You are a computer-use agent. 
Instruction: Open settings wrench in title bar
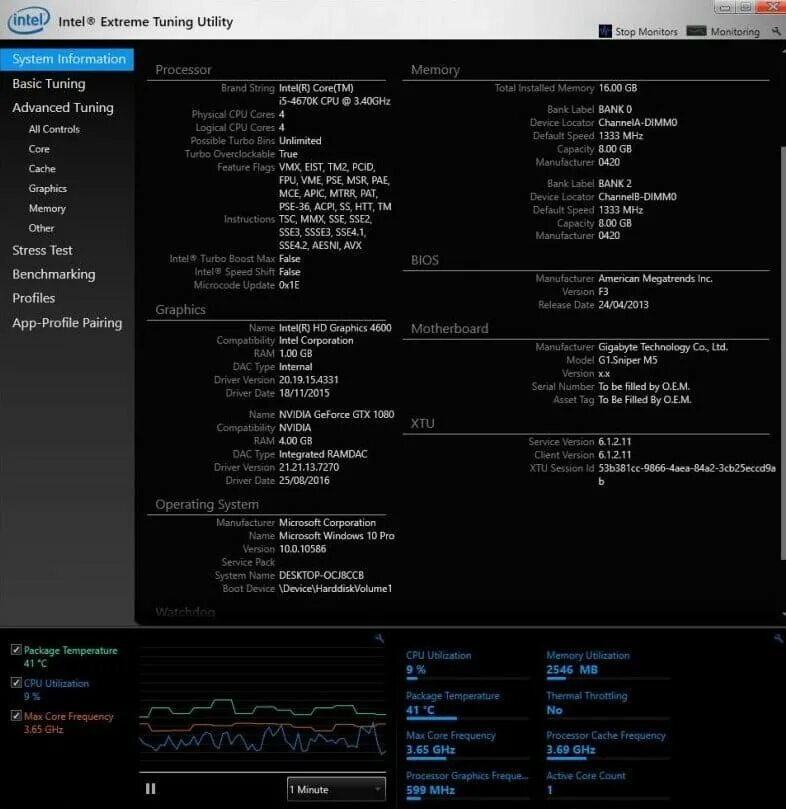(x=776, y=31)
